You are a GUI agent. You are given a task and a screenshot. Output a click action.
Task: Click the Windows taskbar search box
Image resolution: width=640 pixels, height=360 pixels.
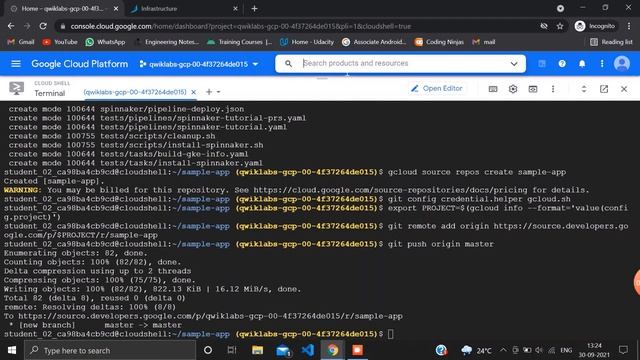110,350
